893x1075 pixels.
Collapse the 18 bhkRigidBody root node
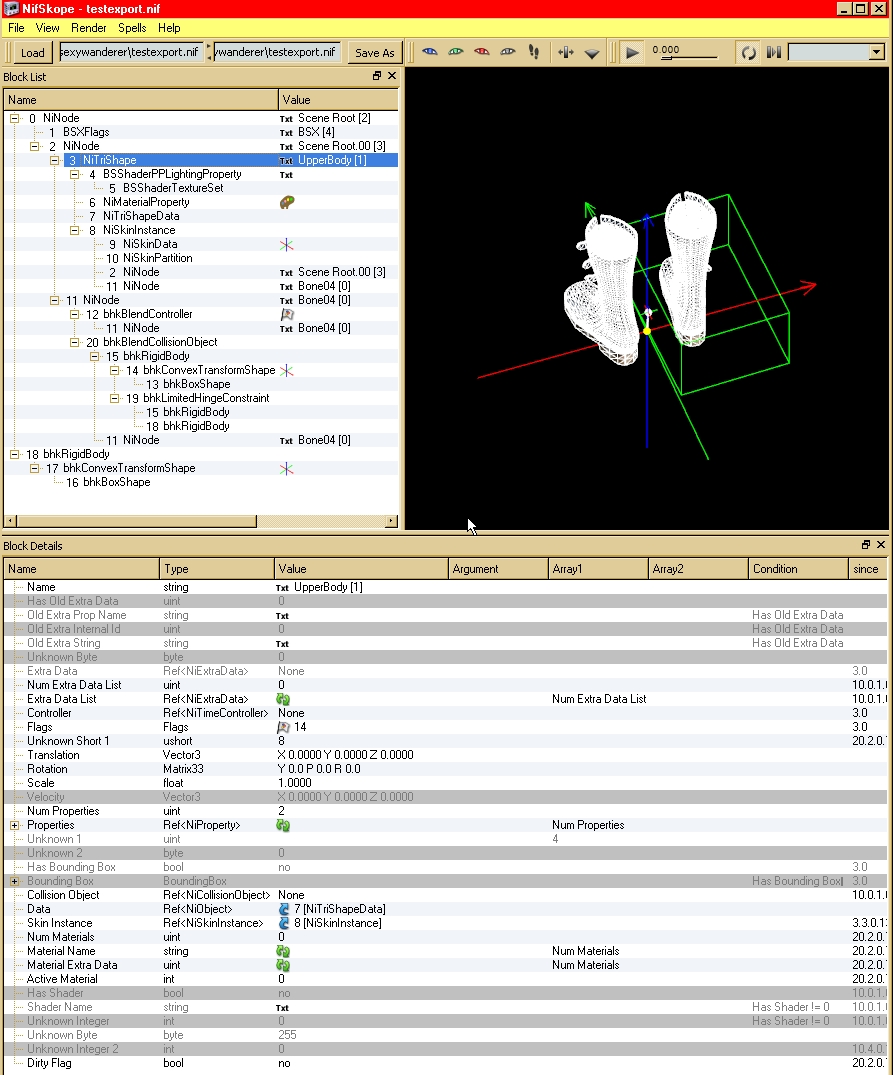coord(14,455)
